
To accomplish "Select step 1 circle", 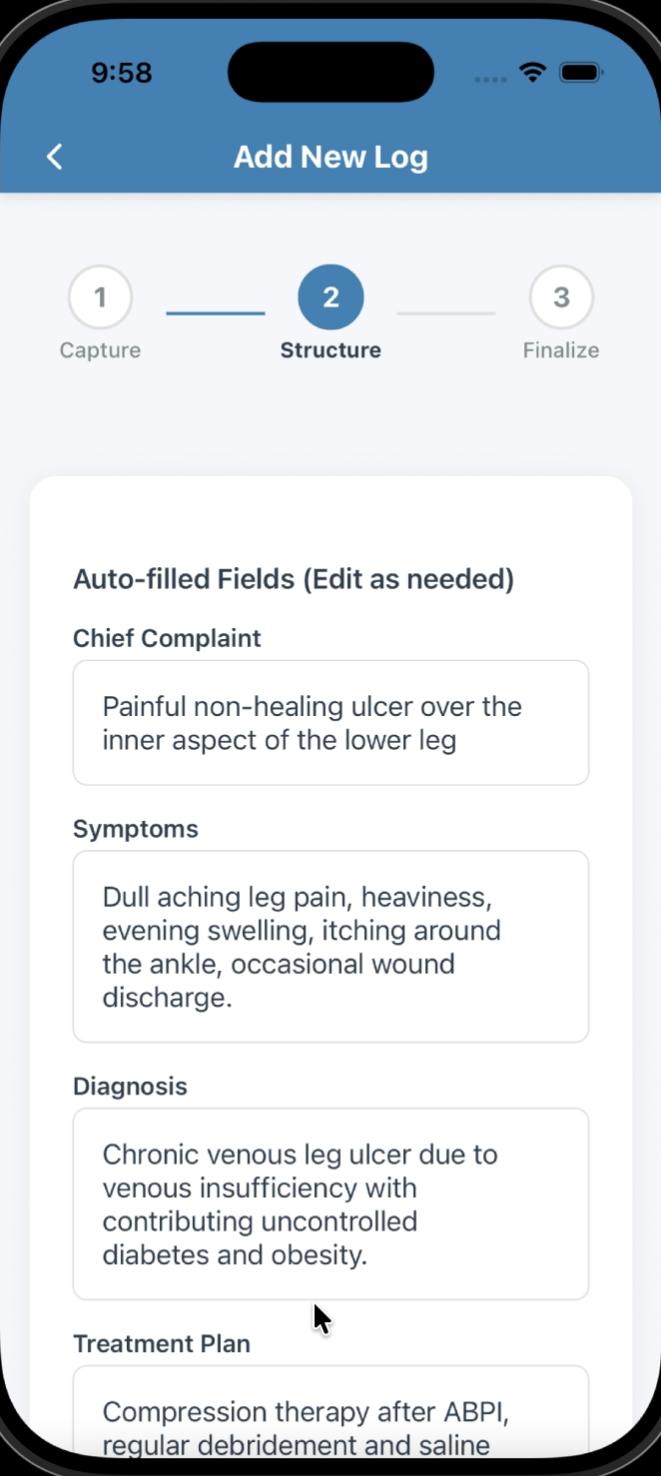I will coord(100,297).
